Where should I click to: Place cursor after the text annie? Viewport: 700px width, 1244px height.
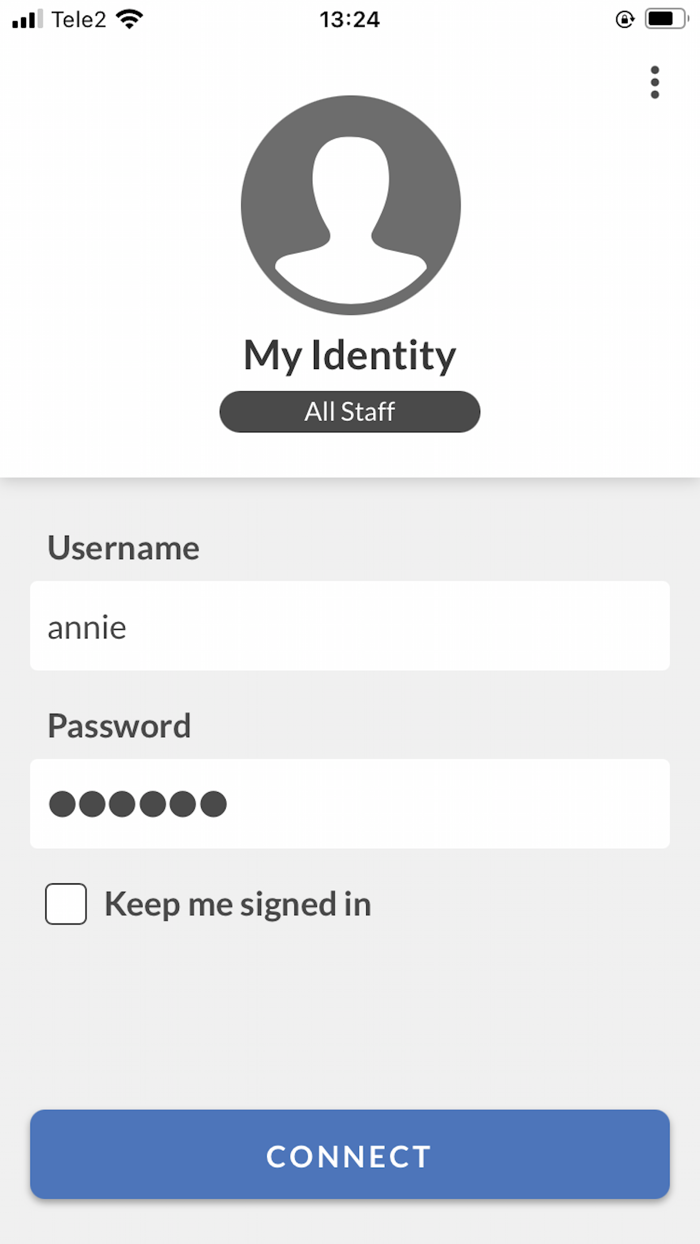[x=129, y=628]
